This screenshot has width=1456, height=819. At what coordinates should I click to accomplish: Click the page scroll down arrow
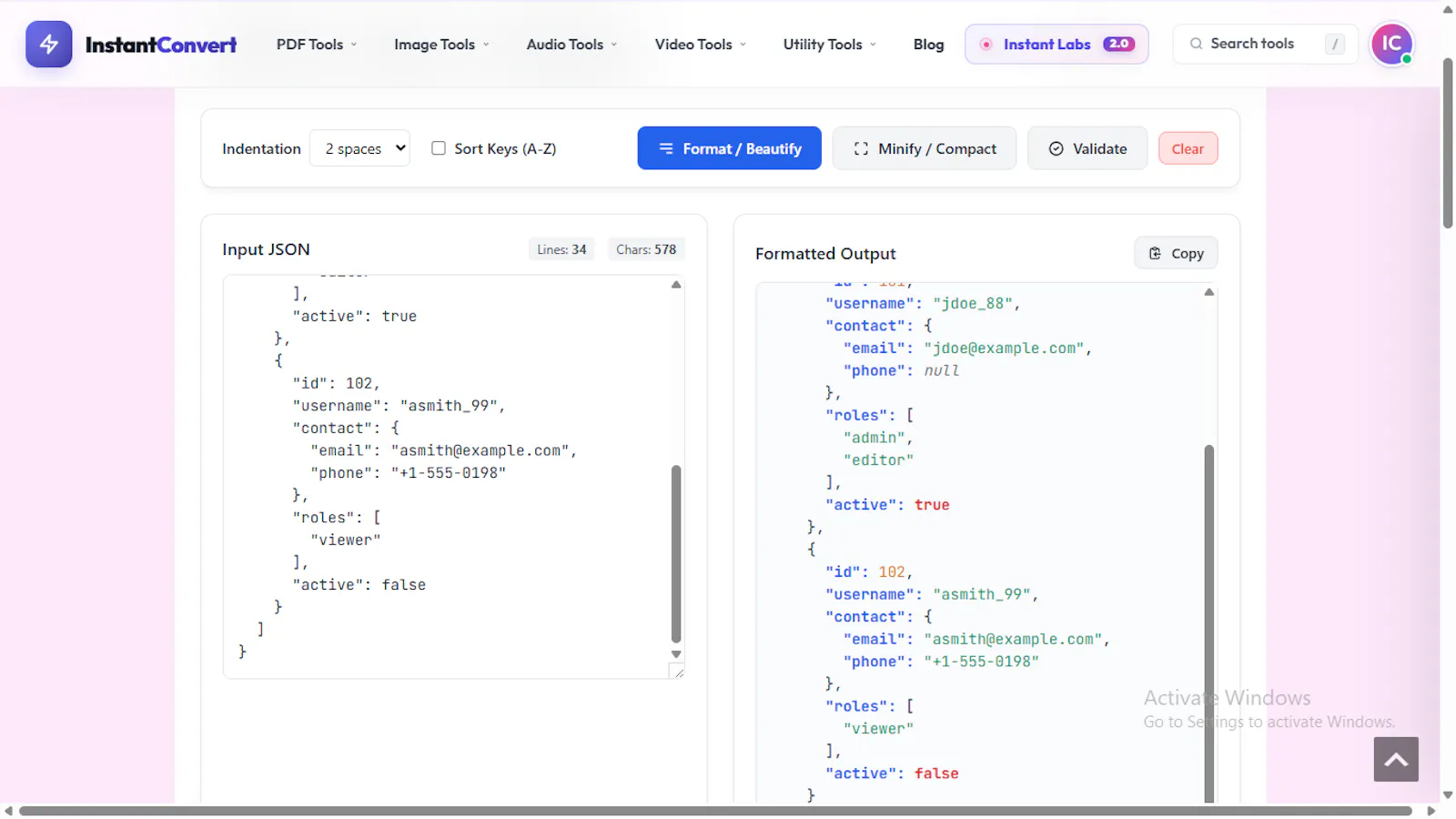coord(1448,795)
